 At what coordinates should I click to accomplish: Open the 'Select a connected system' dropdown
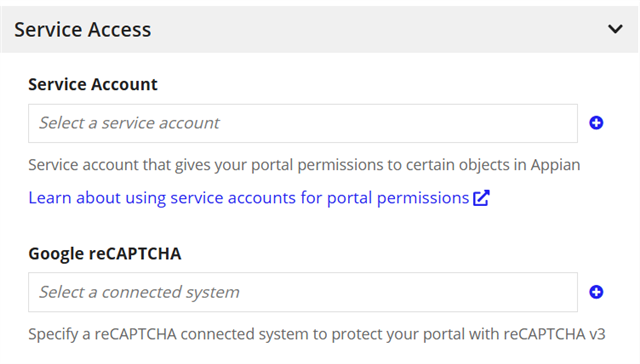pos(303,292)
